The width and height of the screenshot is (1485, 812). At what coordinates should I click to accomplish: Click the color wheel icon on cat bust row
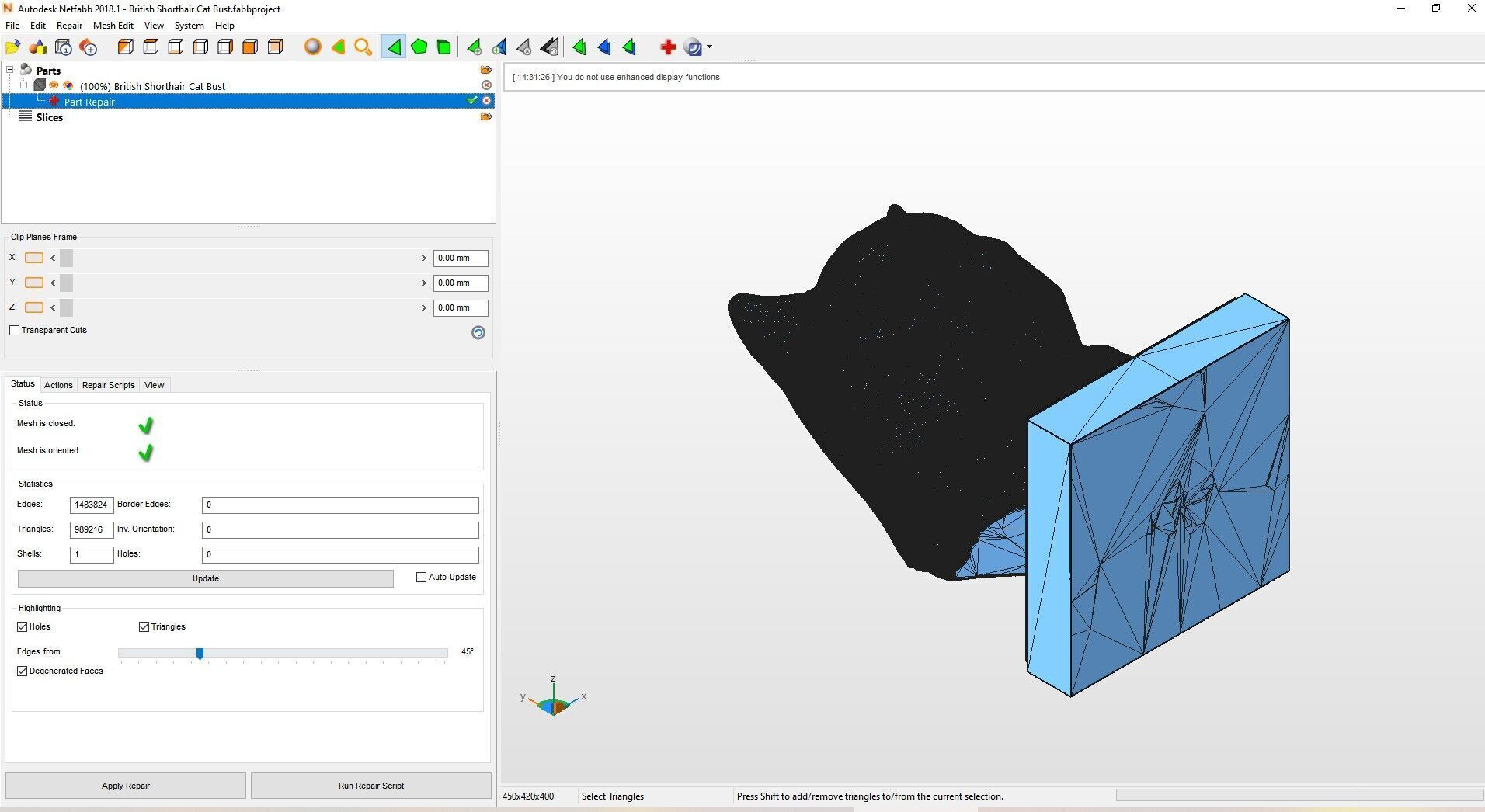tap(68, 85)
